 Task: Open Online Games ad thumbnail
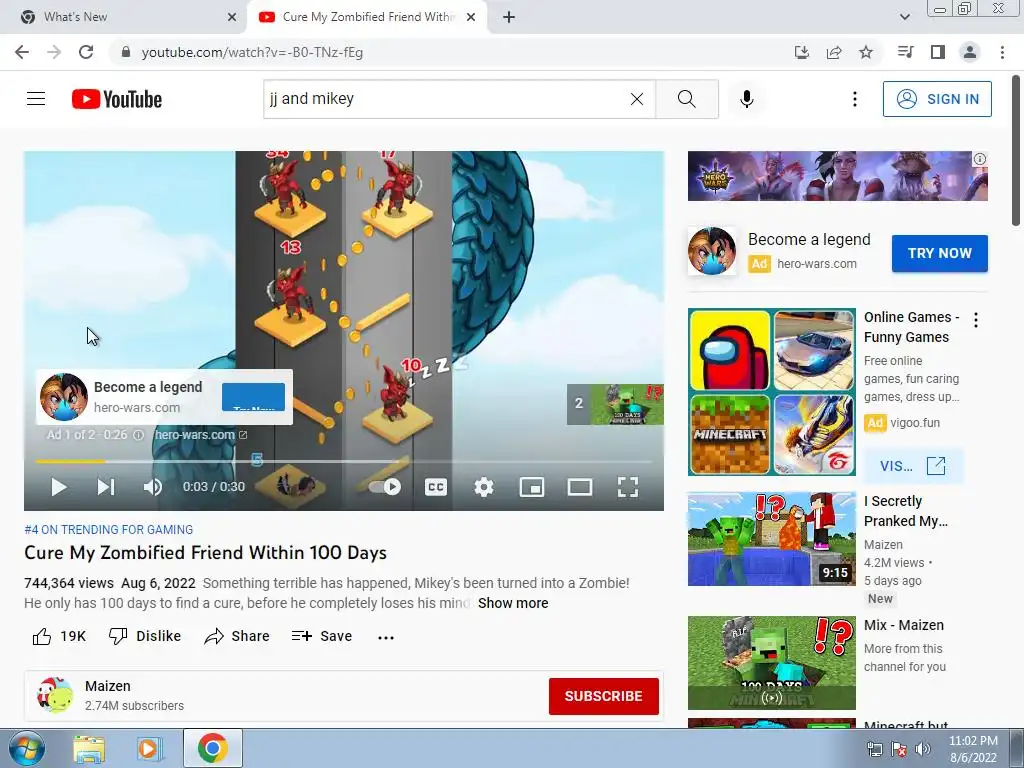[771, 392]
